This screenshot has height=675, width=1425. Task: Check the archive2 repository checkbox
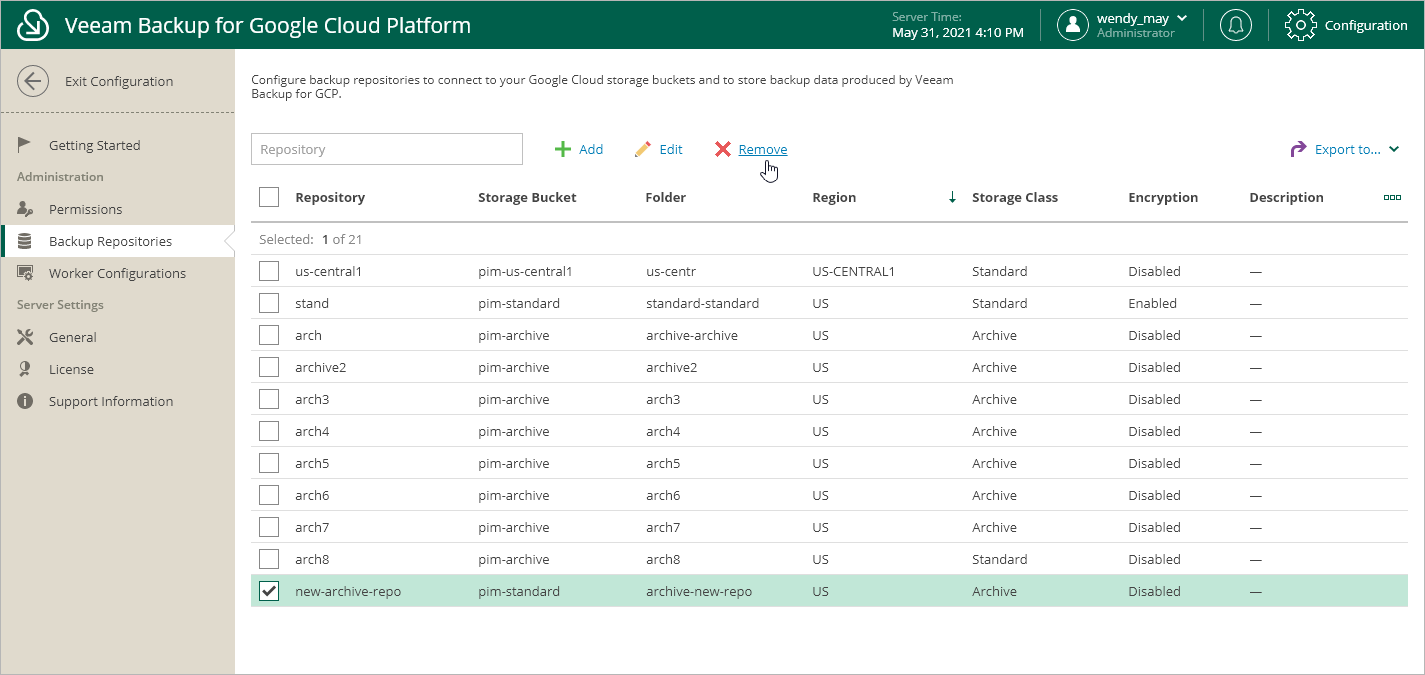coord(269,367)
